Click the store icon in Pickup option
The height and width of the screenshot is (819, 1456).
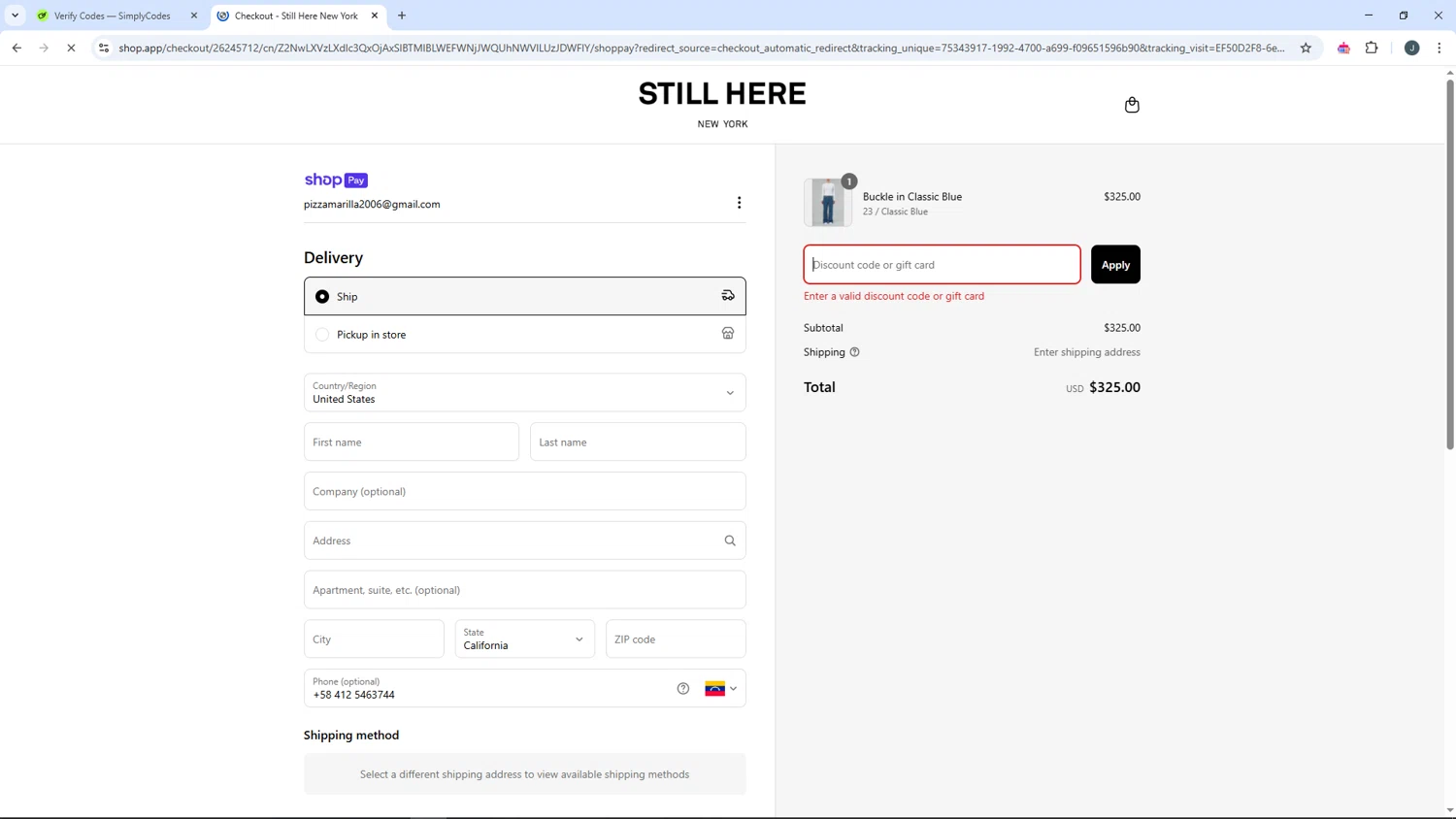pos(728,334)
